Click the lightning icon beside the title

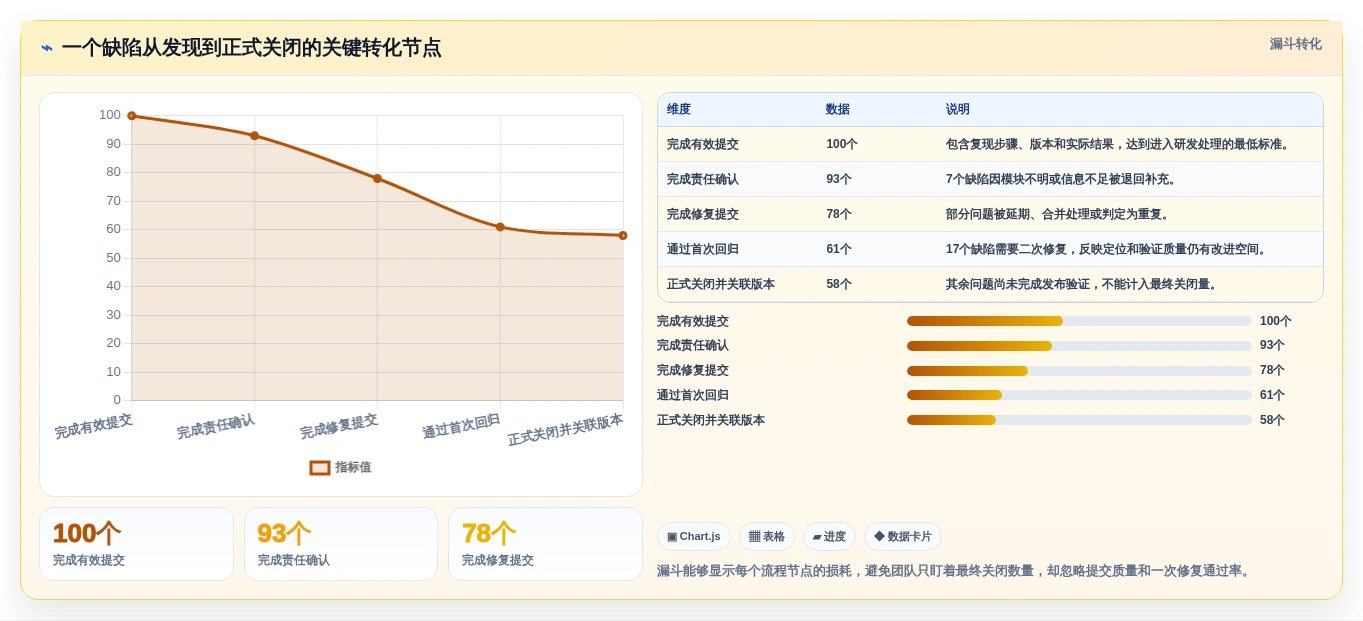[47, 48]
